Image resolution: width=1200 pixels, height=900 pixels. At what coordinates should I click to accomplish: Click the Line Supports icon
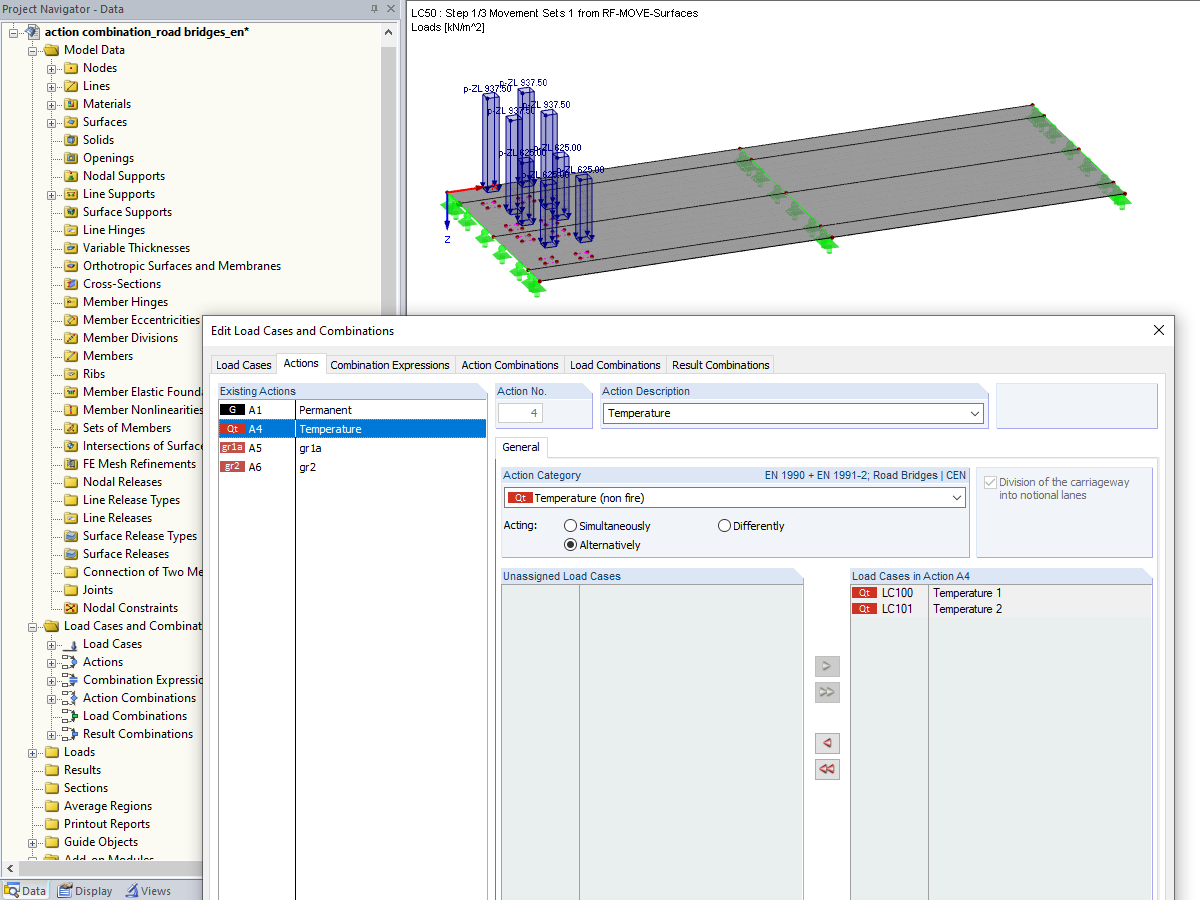click(x=71, y=194)
